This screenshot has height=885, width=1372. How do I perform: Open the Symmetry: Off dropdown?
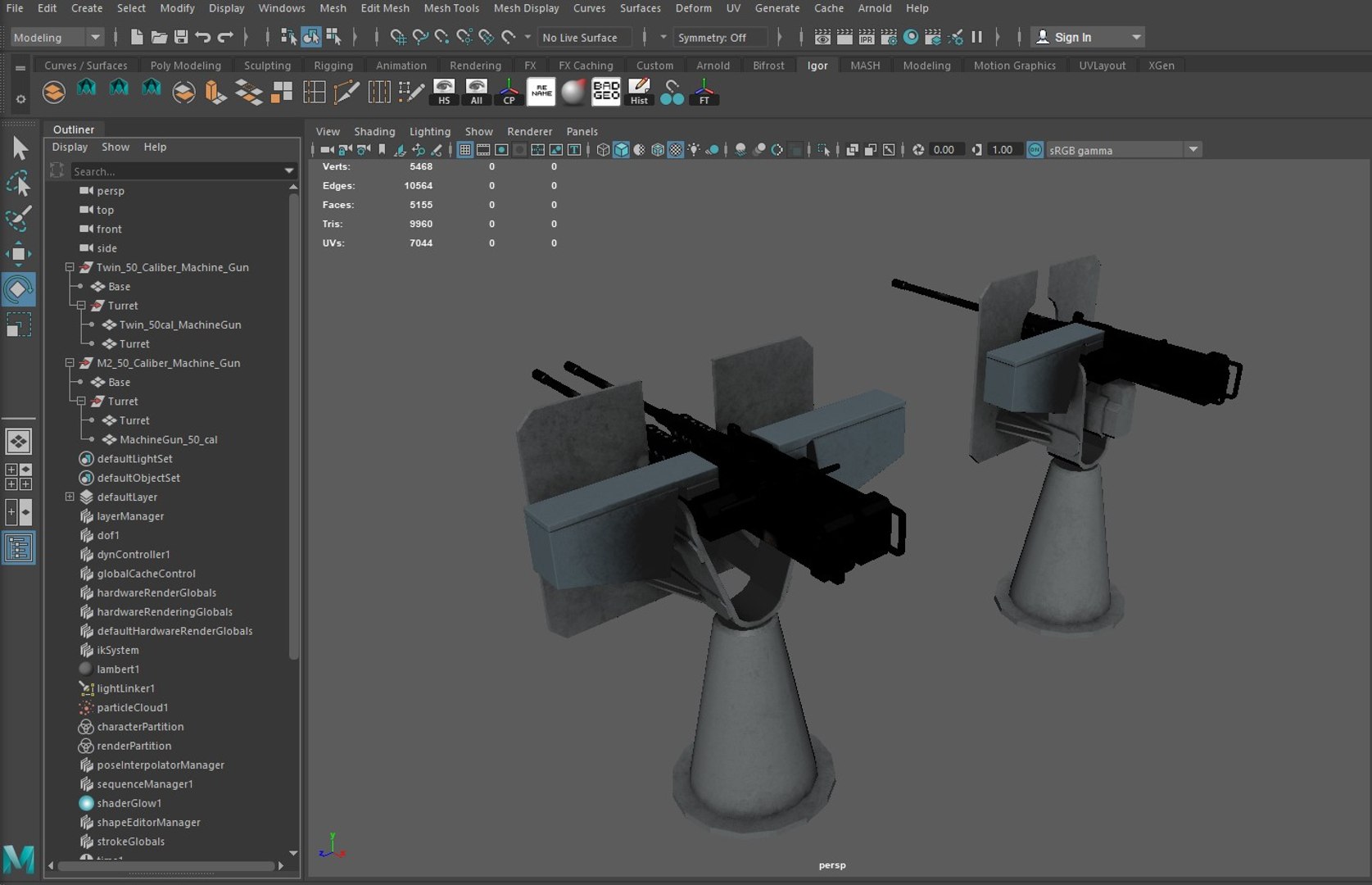(721, 37)
